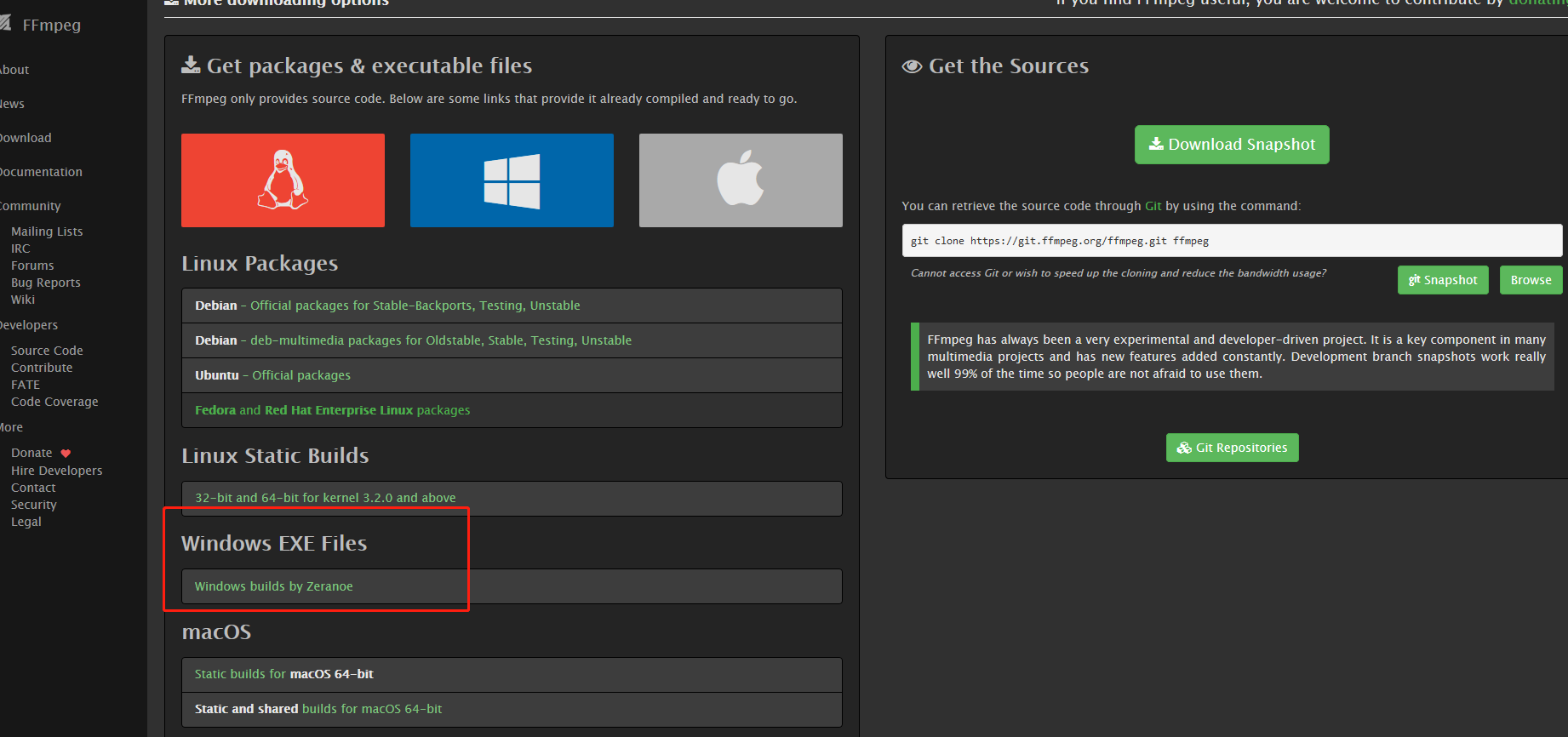Select the Windows logo tile
Viewport: 1568px width, 737px height.
[512, 180]
